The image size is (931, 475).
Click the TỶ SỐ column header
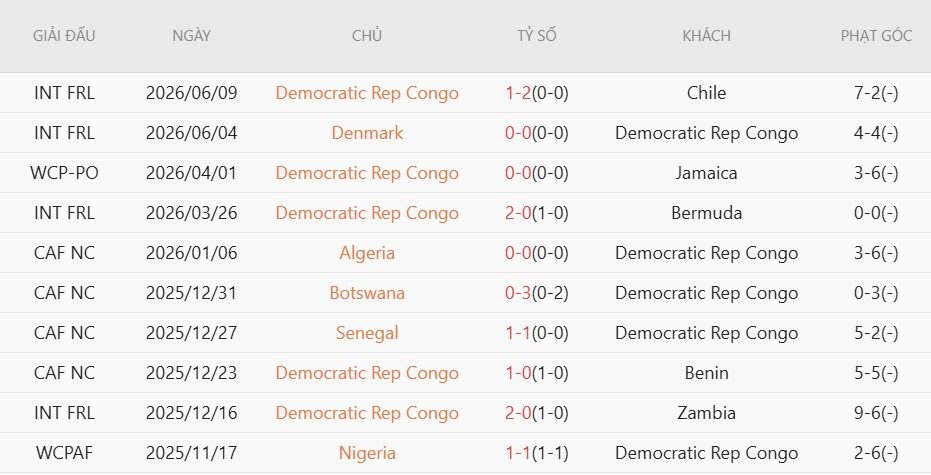tap(537, 36)
